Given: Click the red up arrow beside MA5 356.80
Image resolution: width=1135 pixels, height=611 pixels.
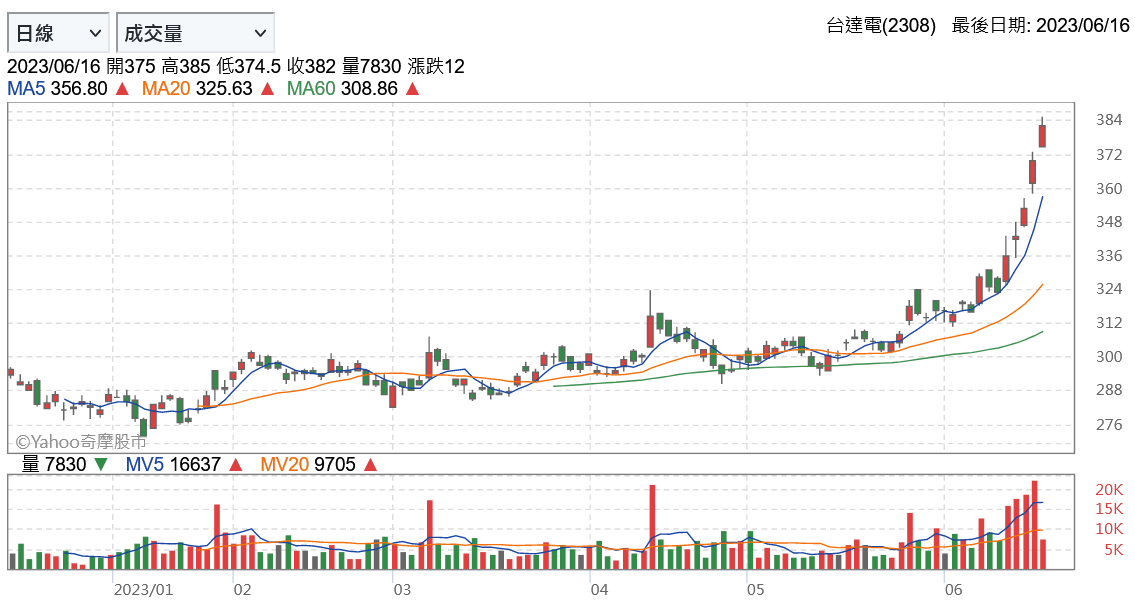Looking at the screenshot, I should pyautogui.click(x=122, y=89).
